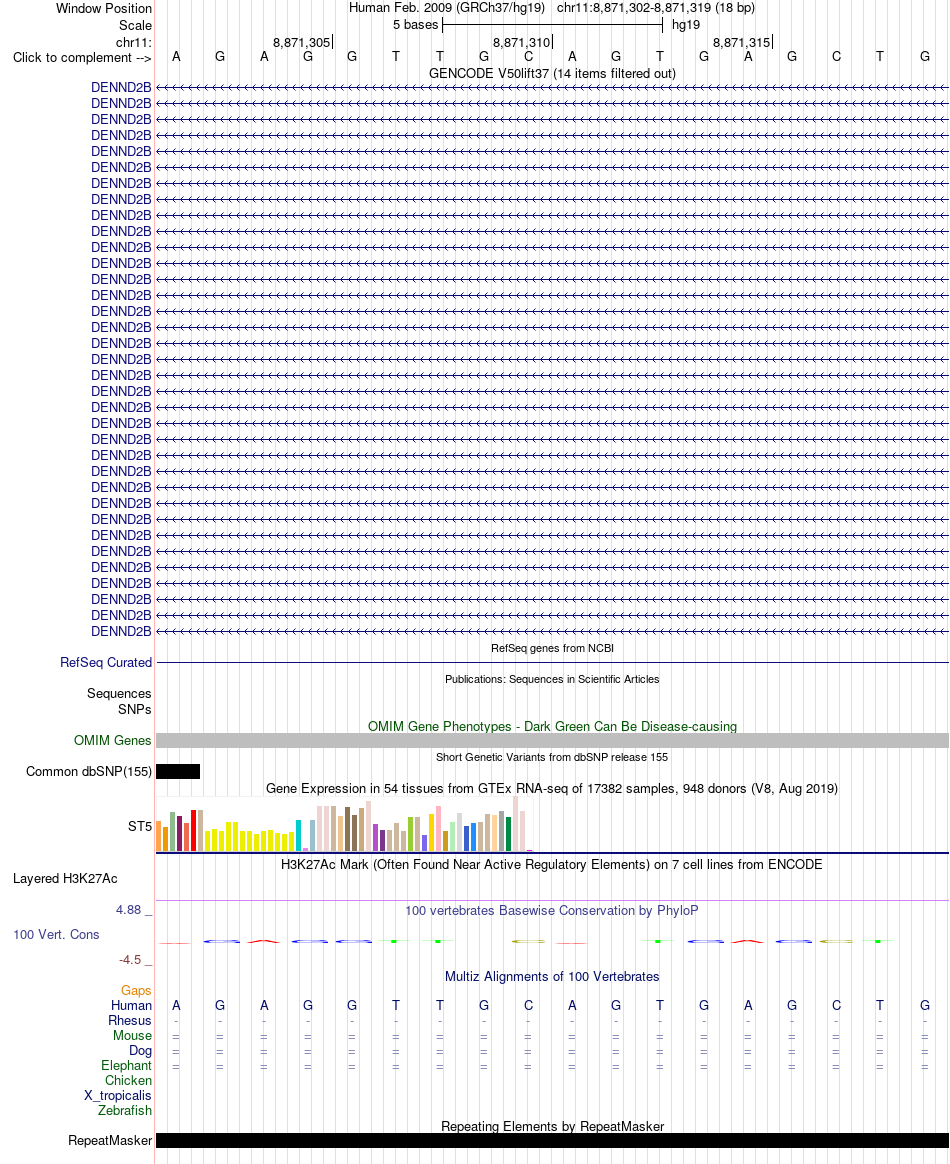Click the black dbSNP variant block
The width and height of the screenshot is (950, 1164).
pos(178,772)
